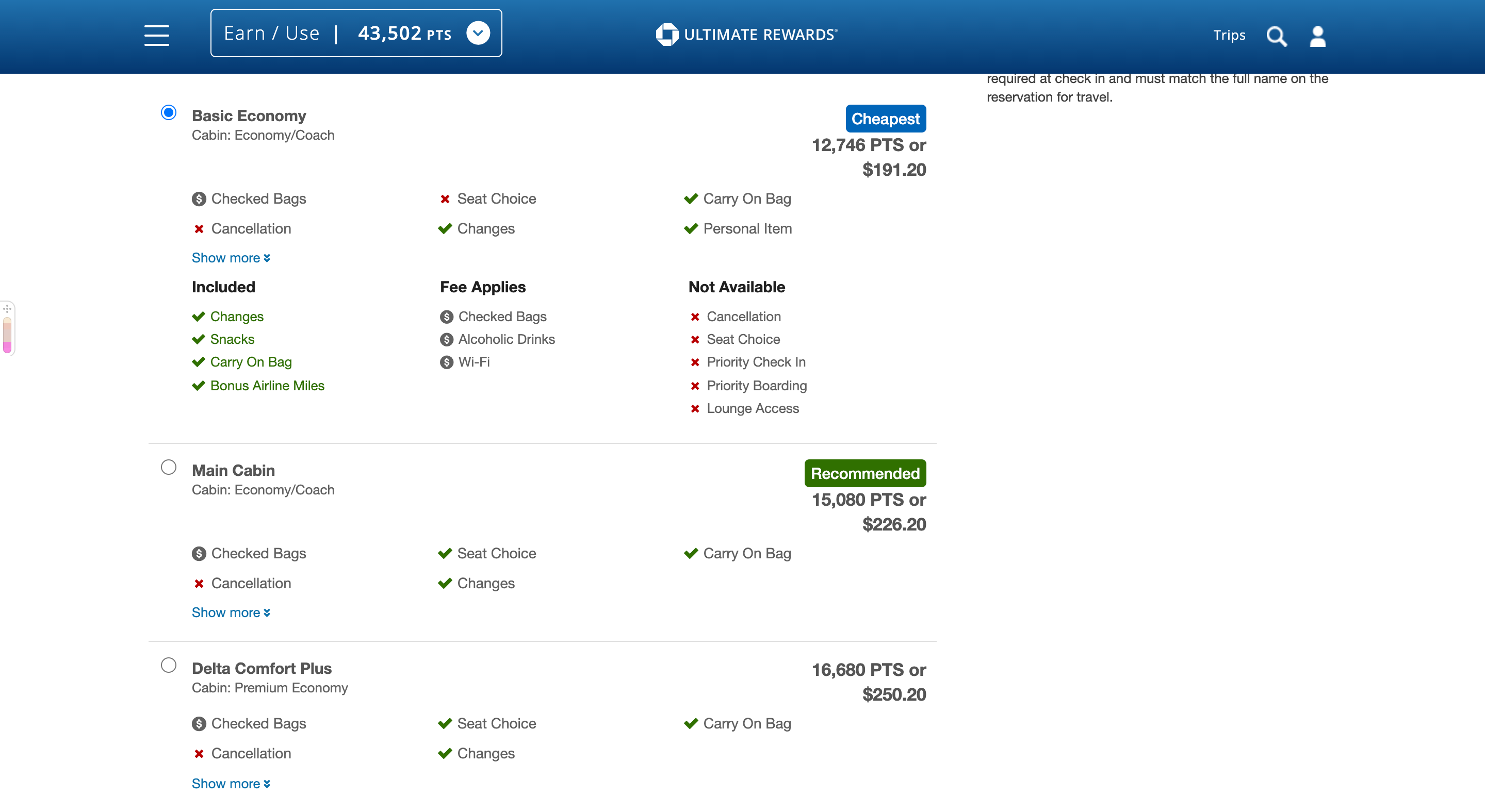Click the dollar icon beside Fee Applies Checked Bags
1485x812 pixels.
447,317
